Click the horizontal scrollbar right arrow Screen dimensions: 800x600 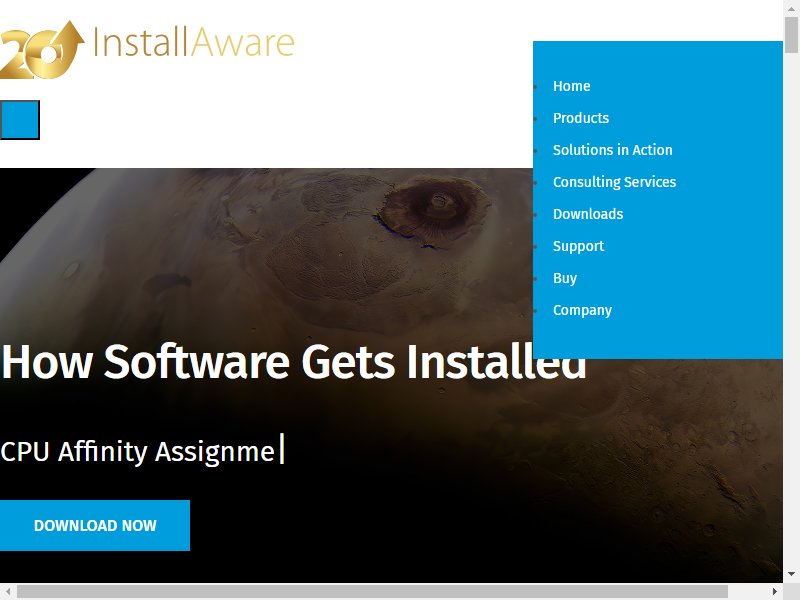point(774,591)
